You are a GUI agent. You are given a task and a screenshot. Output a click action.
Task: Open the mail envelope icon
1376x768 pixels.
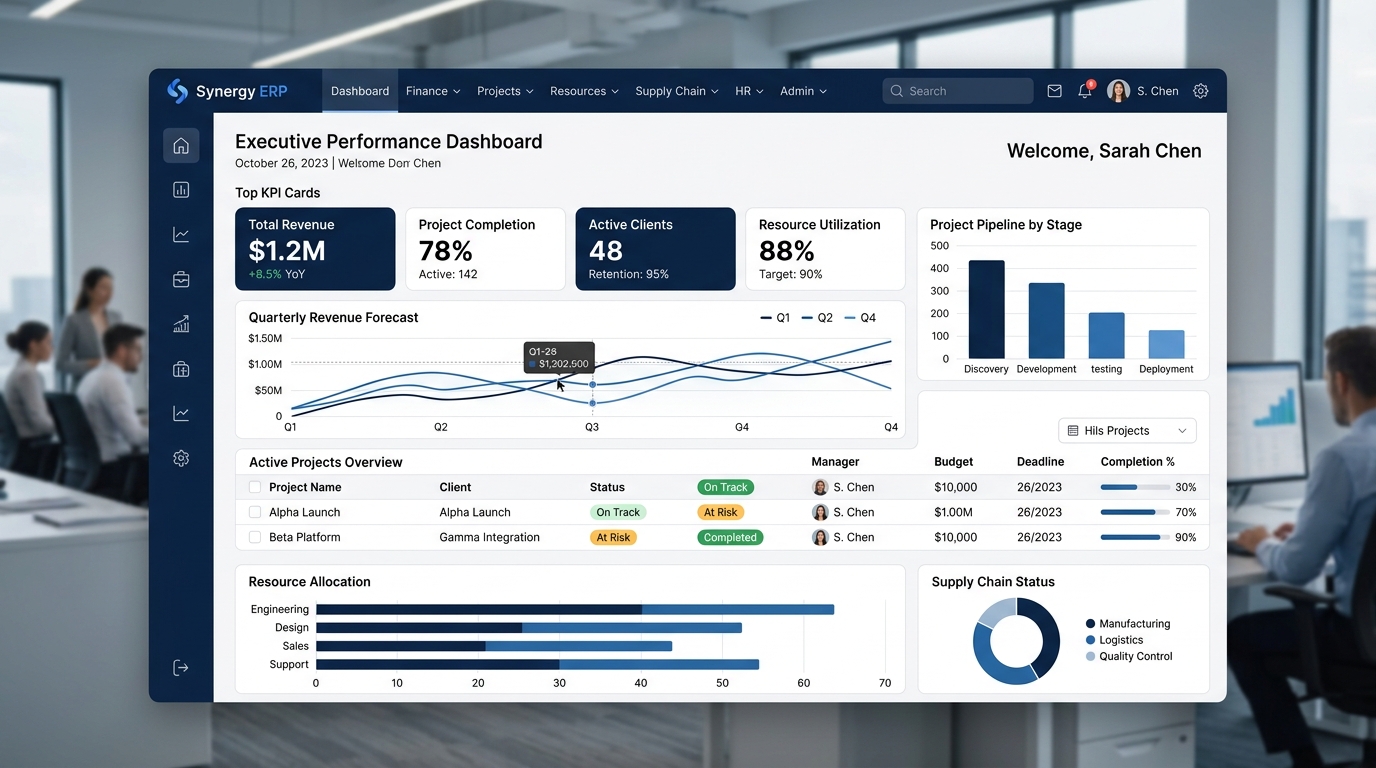pos(1054,91)
